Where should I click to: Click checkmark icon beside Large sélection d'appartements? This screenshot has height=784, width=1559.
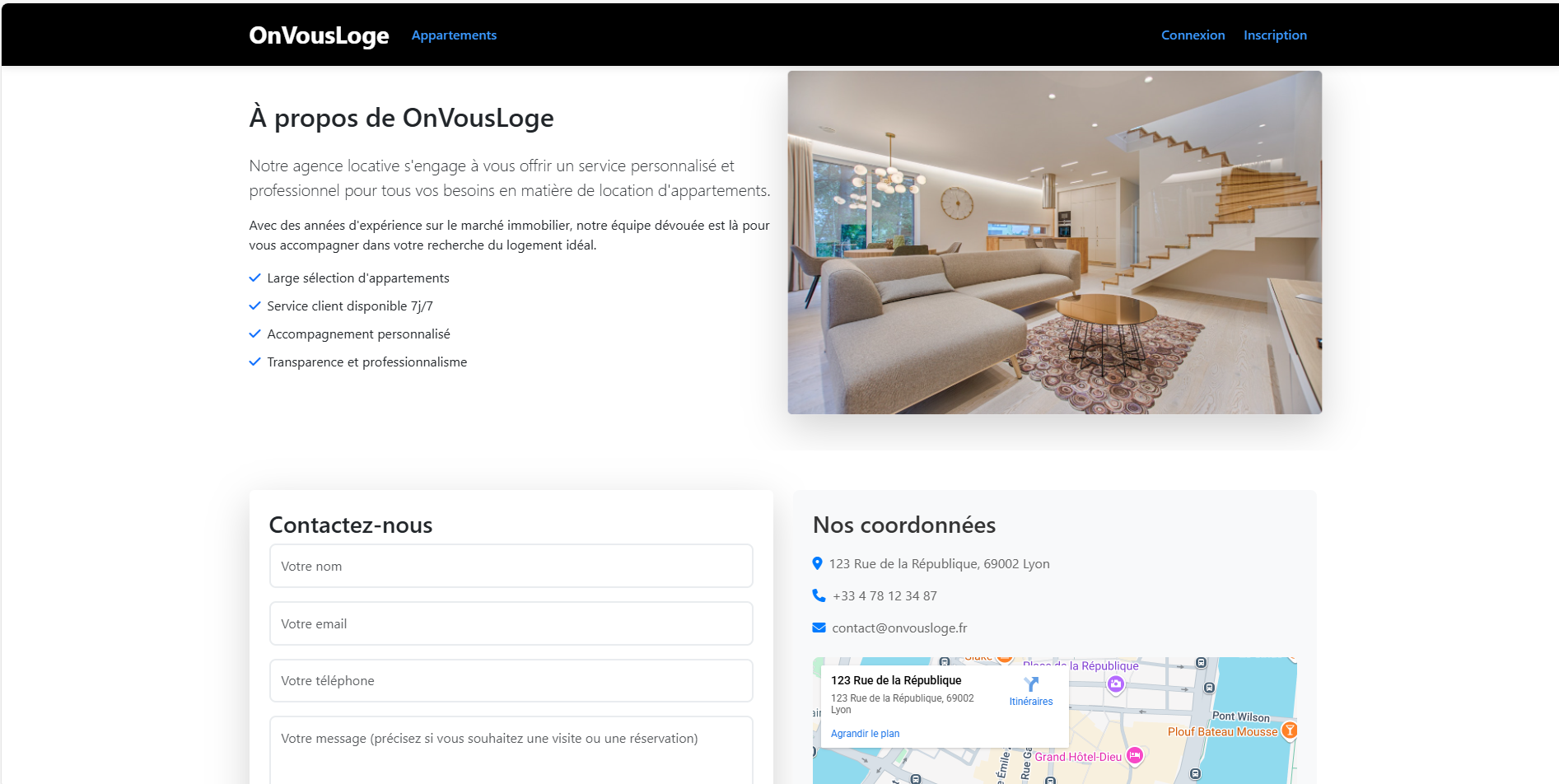pos(254,278)
